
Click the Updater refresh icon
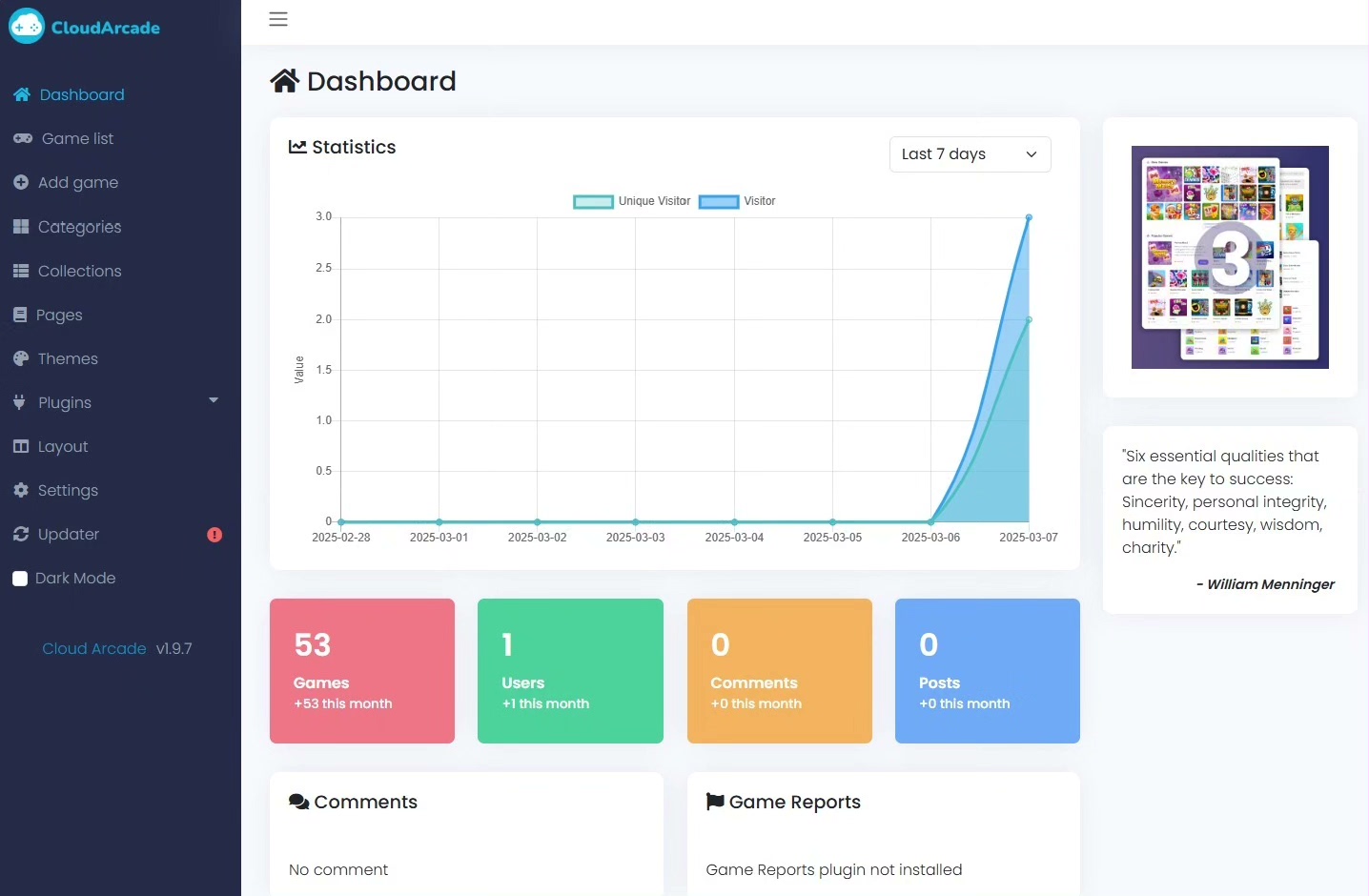[x=21, y=534]
